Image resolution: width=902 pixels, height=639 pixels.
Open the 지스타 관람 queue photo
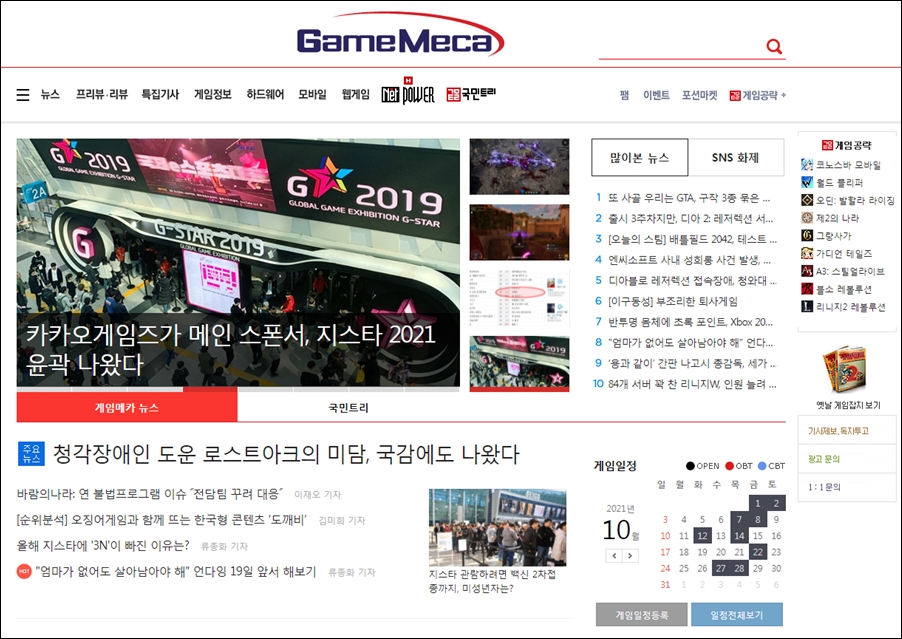pyautogui.click(x=498, y=527)
